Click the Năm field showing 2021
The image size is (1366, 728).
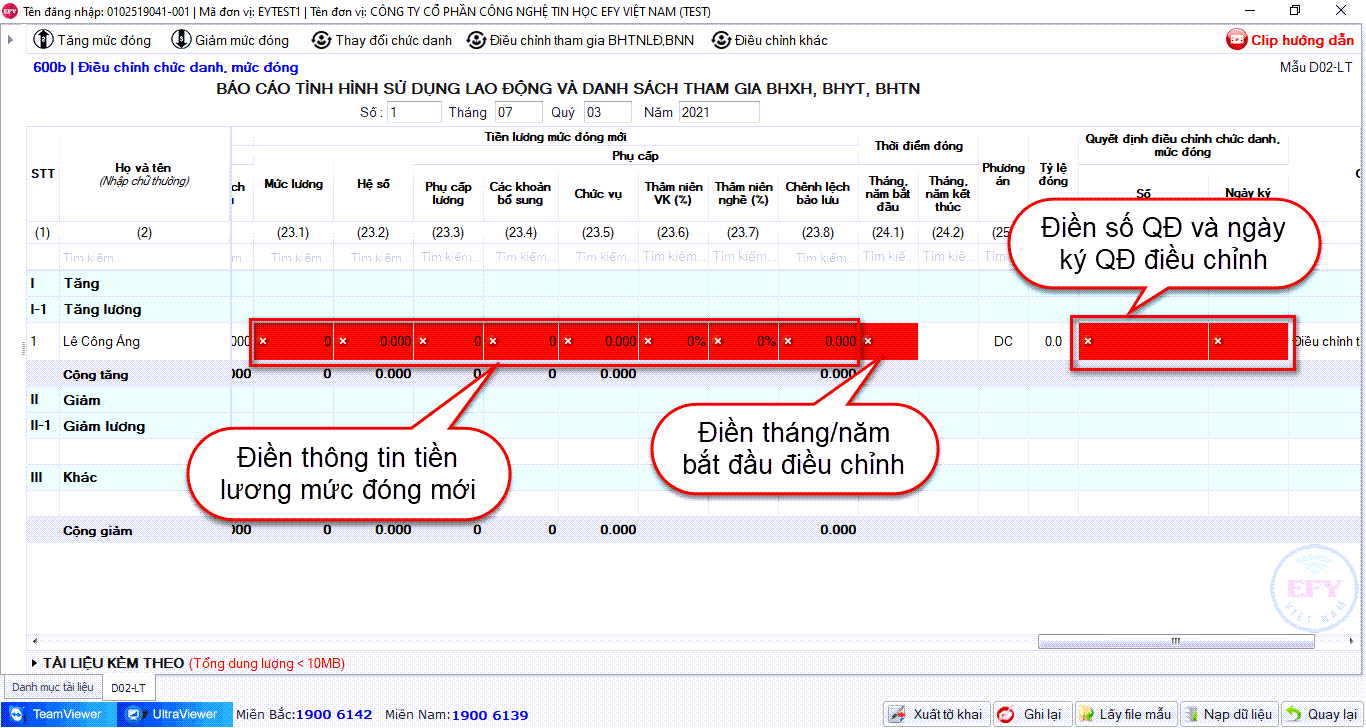pos(719,112)
